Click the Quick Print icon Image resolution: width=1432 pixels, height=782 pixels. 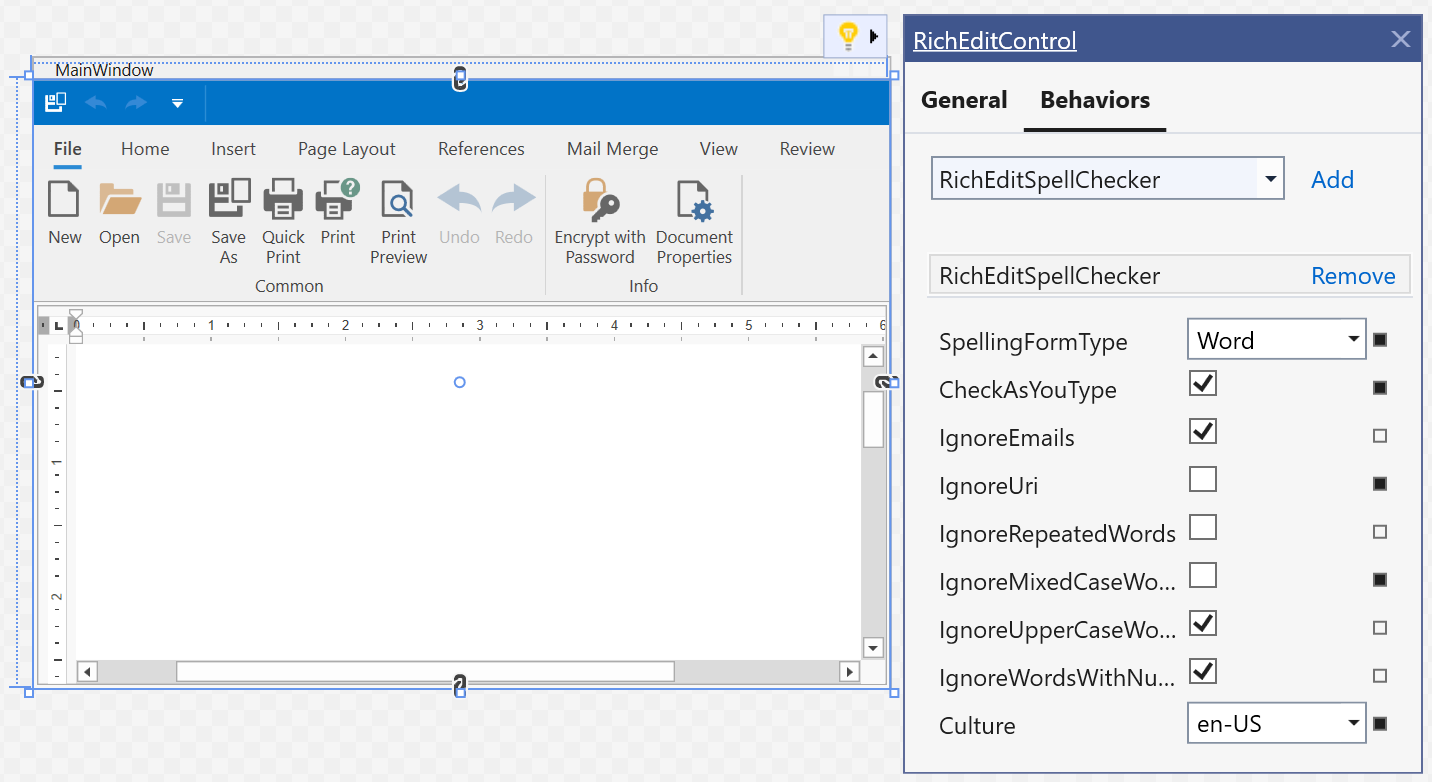283,200
